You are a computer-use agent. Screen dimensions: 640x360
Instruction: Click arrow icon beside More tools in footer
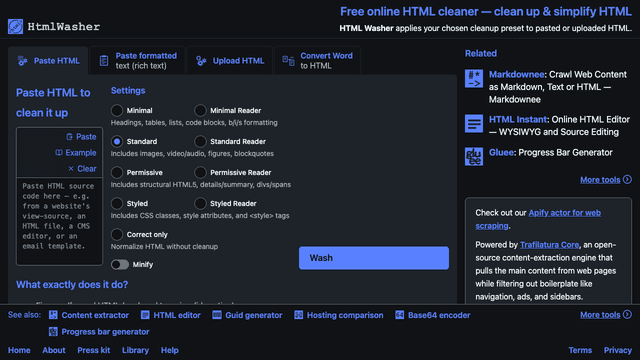[627, 314]
